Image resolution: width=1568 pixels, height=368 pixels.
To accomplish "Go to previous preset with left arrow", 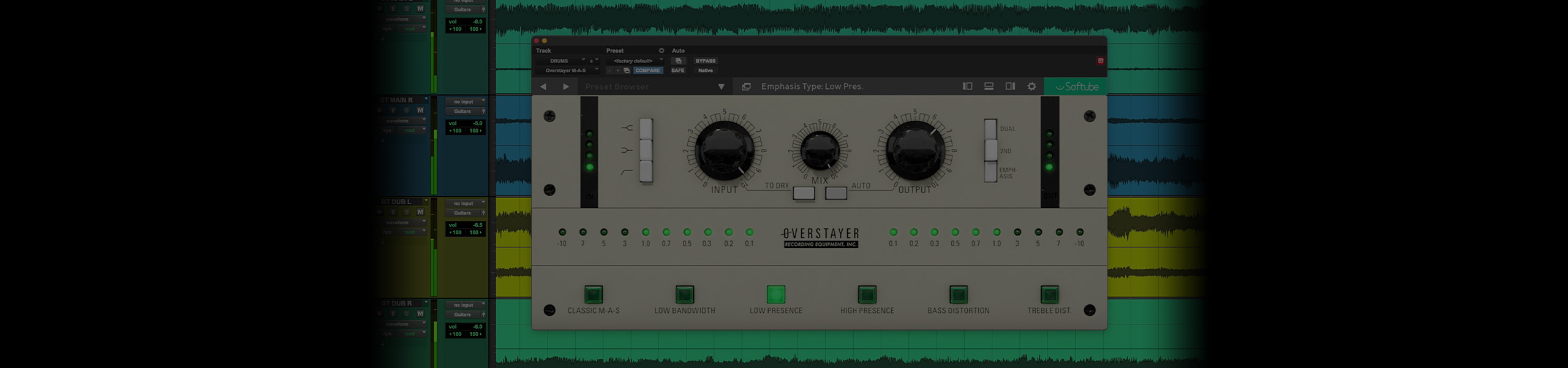I will [543, 86].
